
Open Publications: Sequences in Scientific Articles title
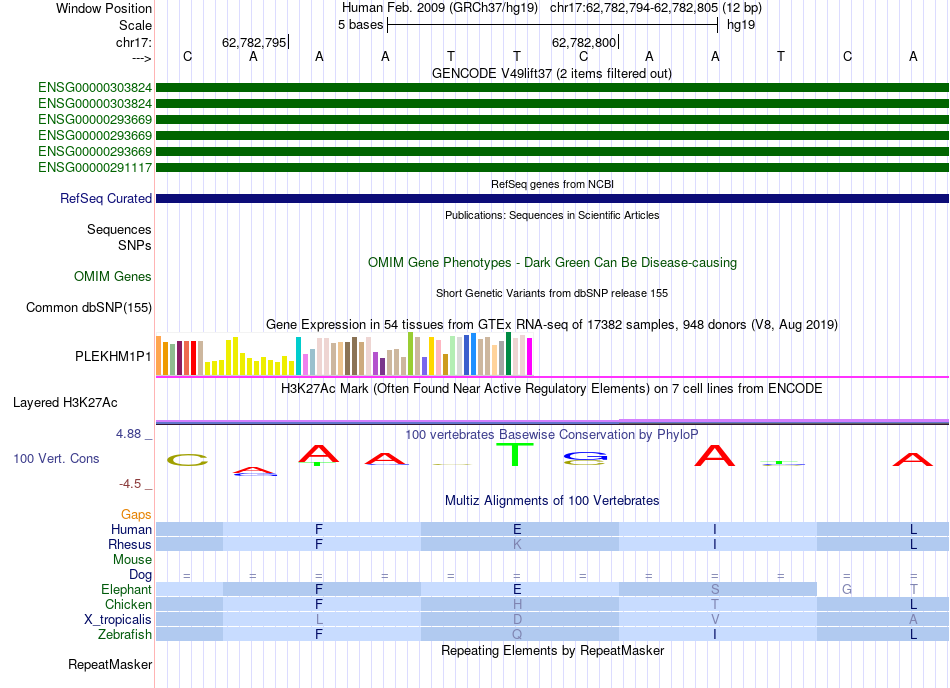click(552, 215)
